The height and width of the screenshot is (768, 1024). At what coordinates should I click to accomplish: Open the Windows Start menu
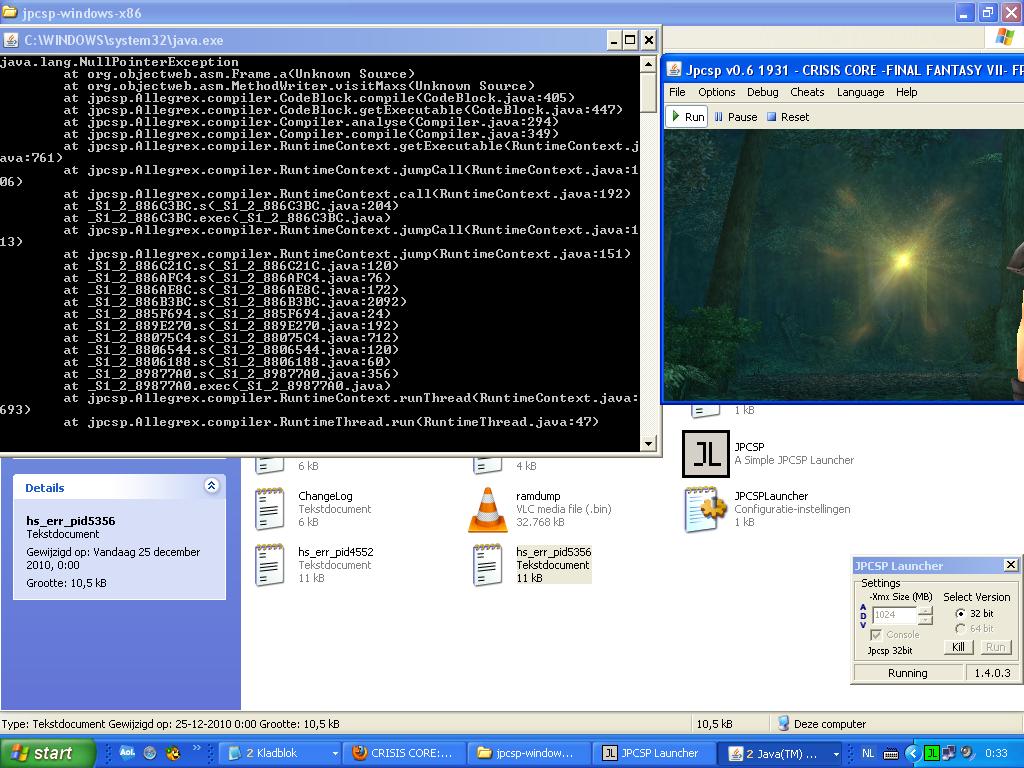(47, 753)
